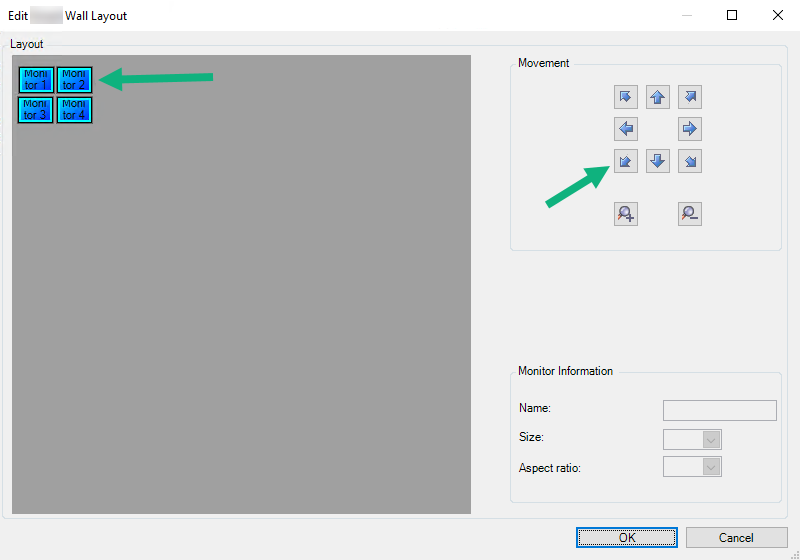Move the monitor right with the arrow
The height and width of the screenshot is (560, 800).
tap(689, 129)
